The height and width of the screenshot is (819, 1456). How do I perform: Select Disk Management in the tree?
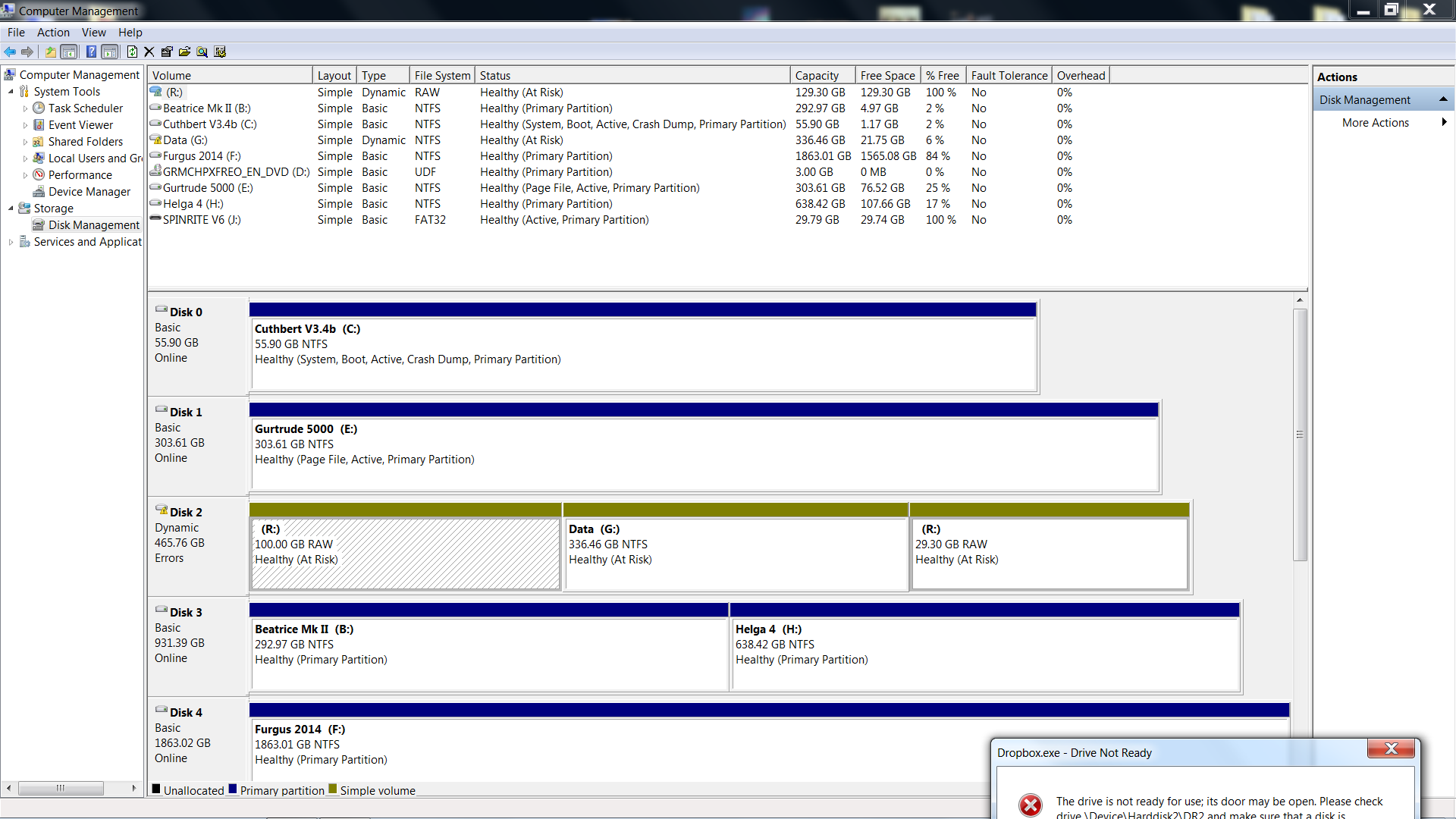[x=93, y=225]
